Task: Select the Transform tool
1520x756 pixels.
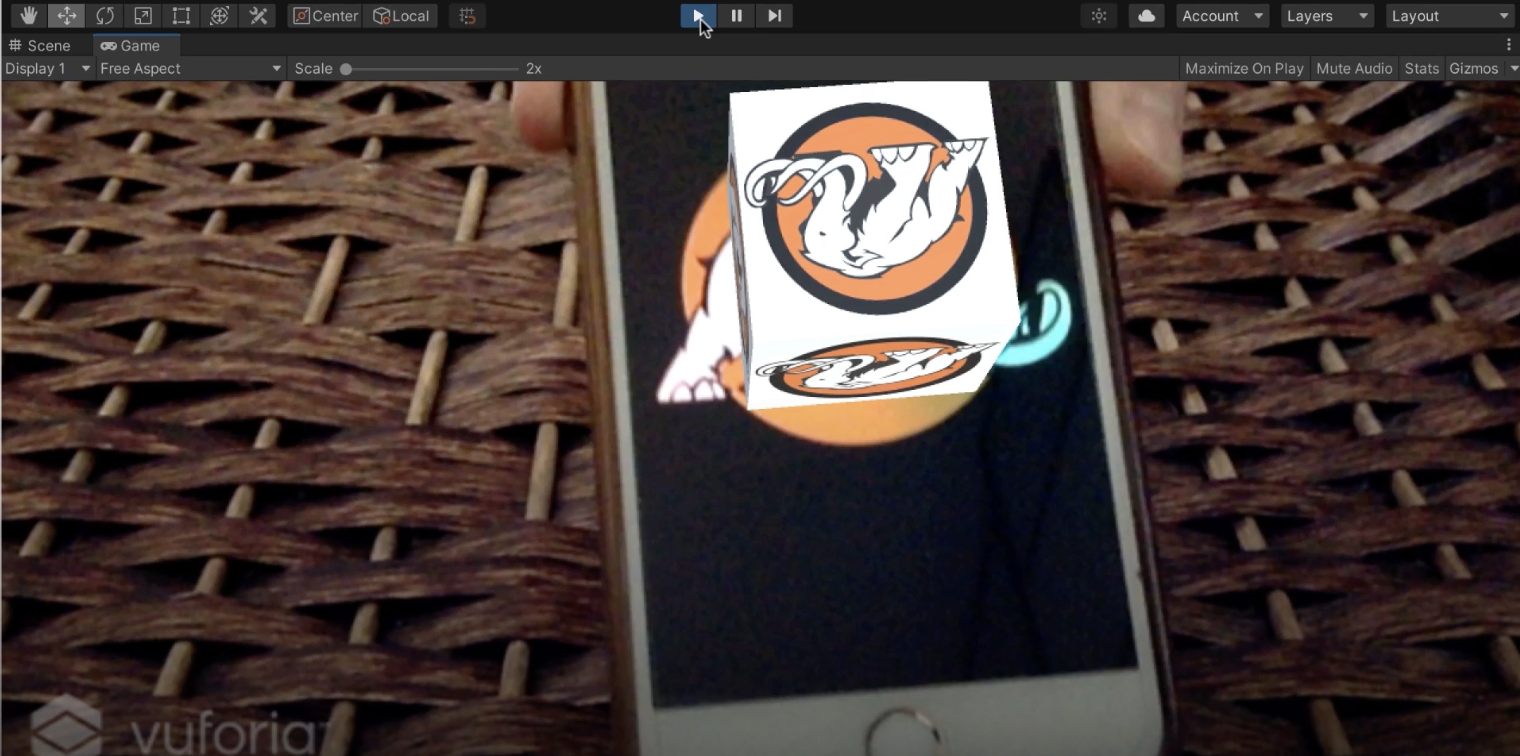Action: (x=219, y=16)
